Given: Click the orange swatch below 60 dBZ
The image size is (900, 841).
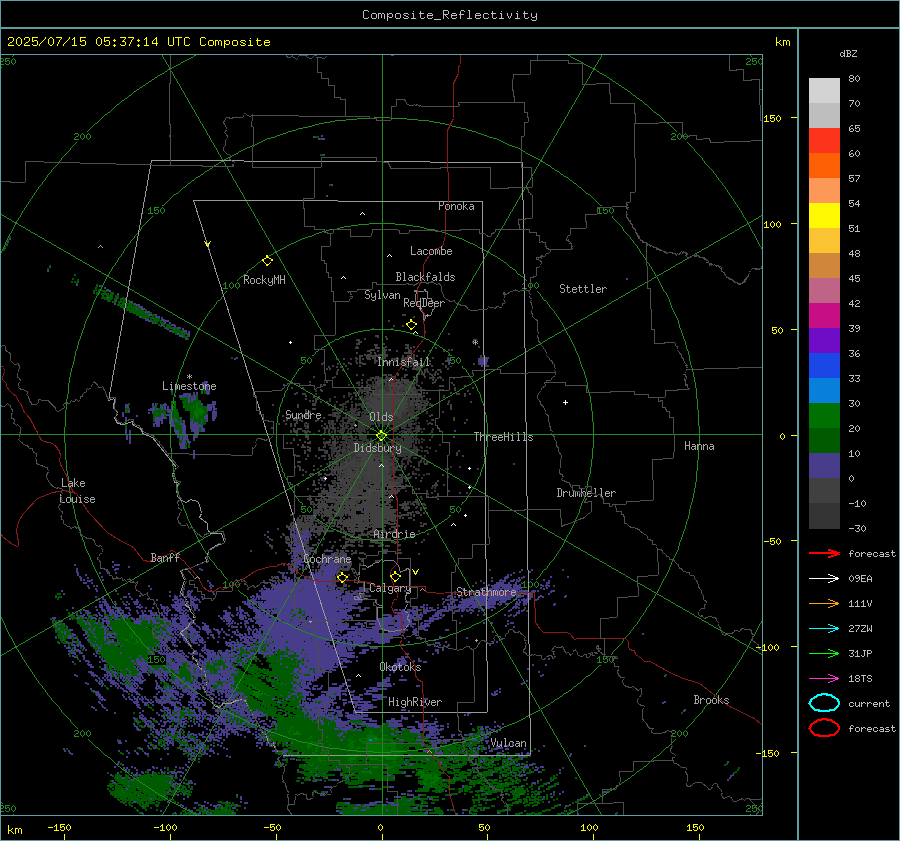Looking at the screenshot, I should [824, 166].
